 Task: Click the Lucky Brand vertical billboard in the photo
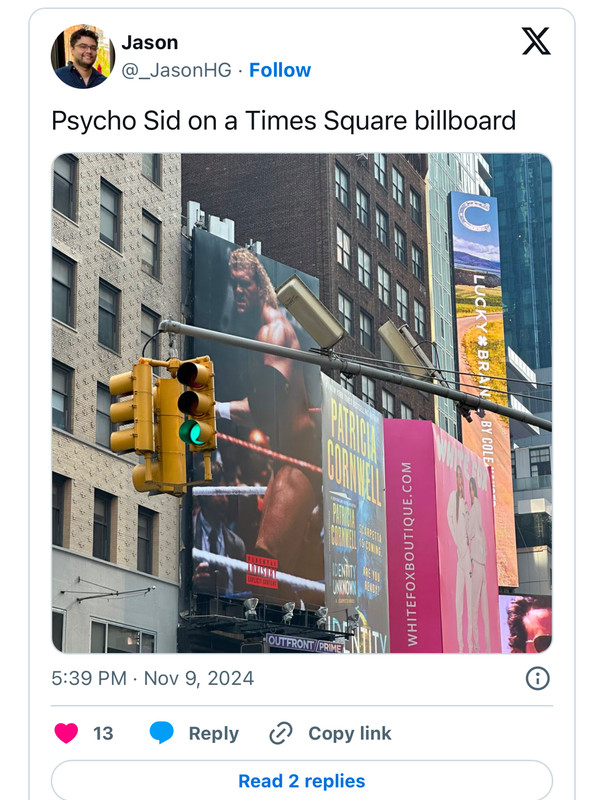pyautogui.click(x=482, y=388)
